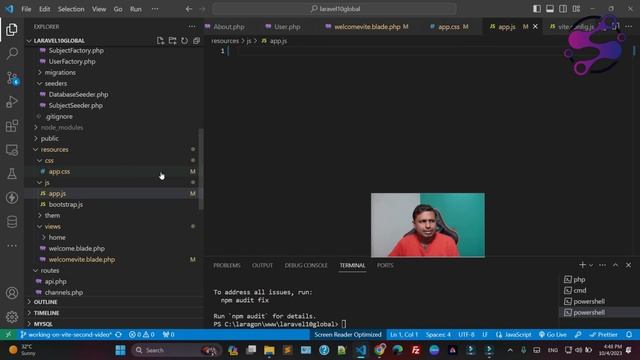This screenshot has height=360, width=640.
Task: Open the Accounts menu icon
Action: tap(12, 293)
